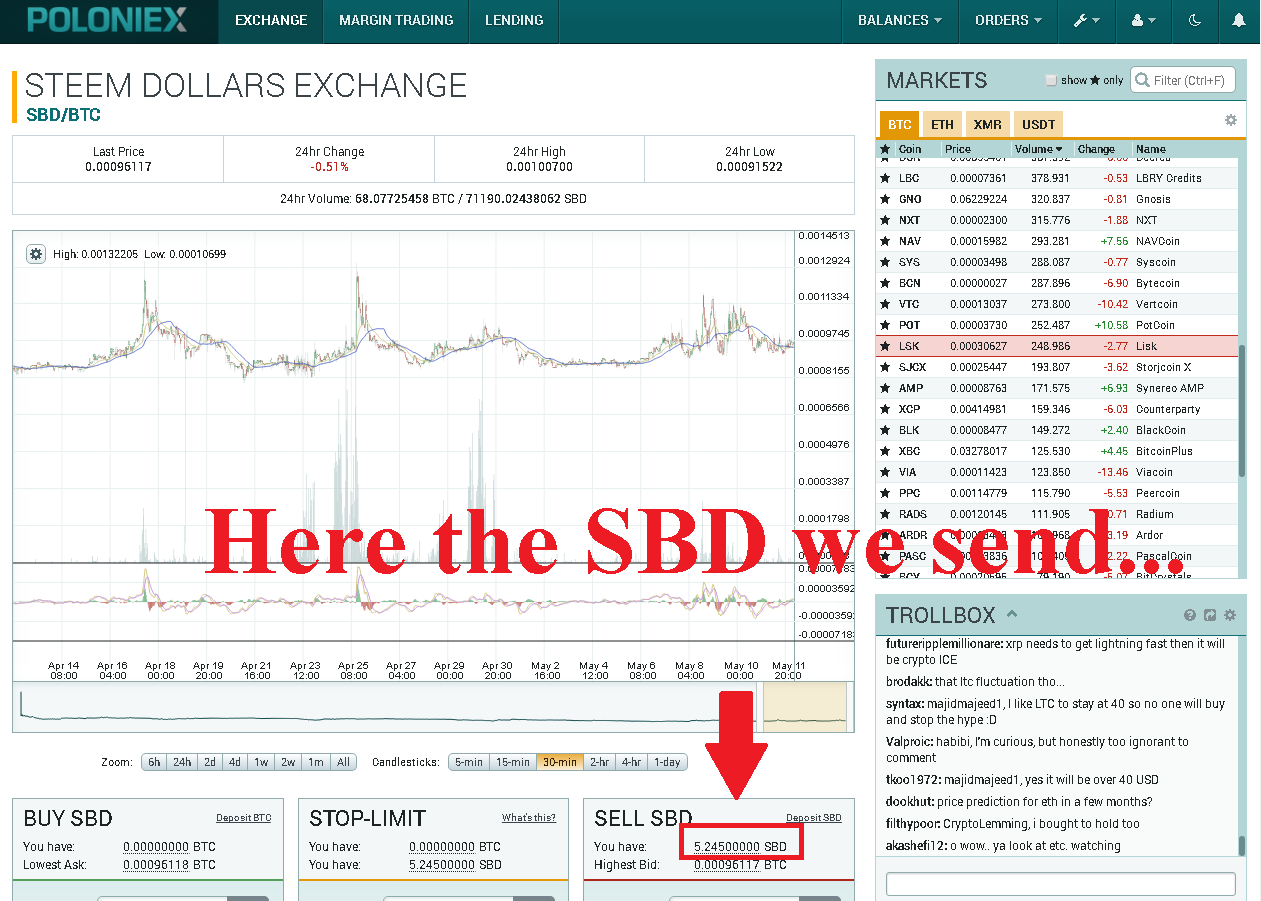This screenshot has height=901, width=1261.
Task: Open the user account menu
Action: (x=1142, y=20)
